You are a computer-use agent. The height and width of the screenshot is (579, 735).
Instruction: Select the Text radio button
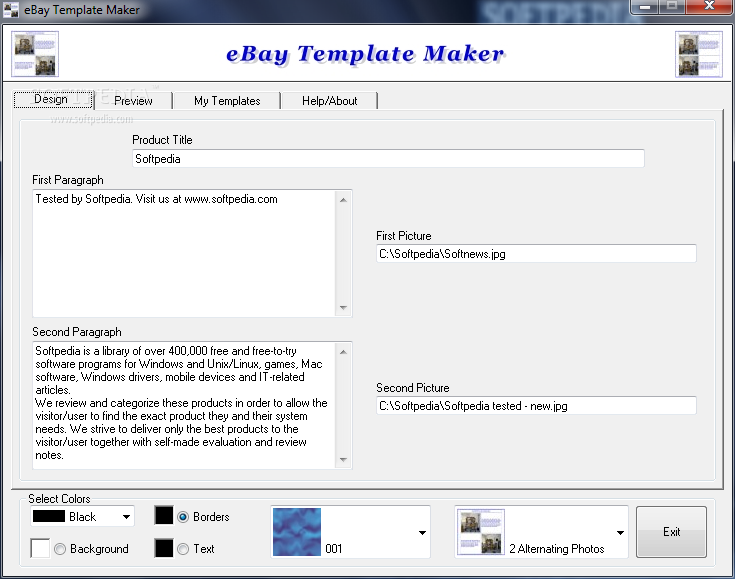click(x=183, y=549)
